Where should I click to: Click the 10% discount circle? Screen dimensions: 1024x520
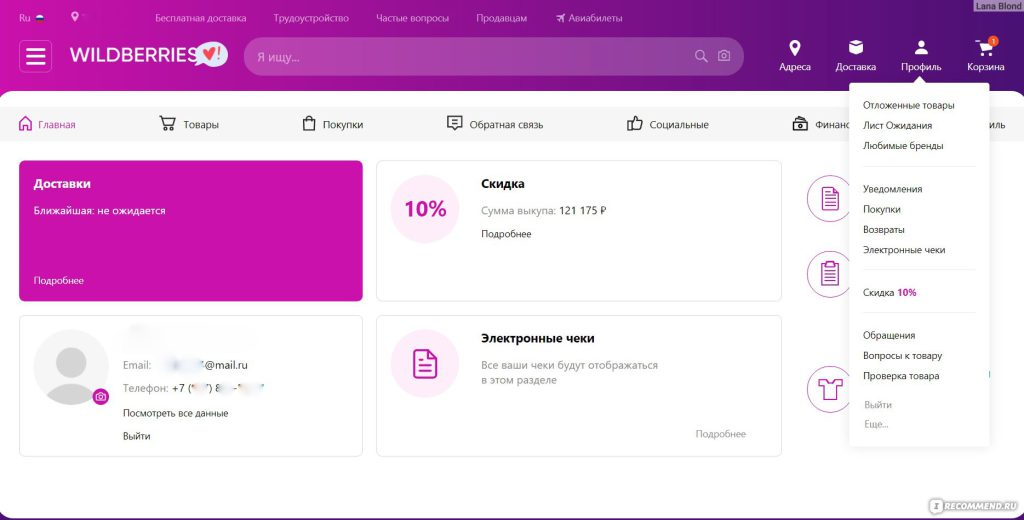pos(425,209)
